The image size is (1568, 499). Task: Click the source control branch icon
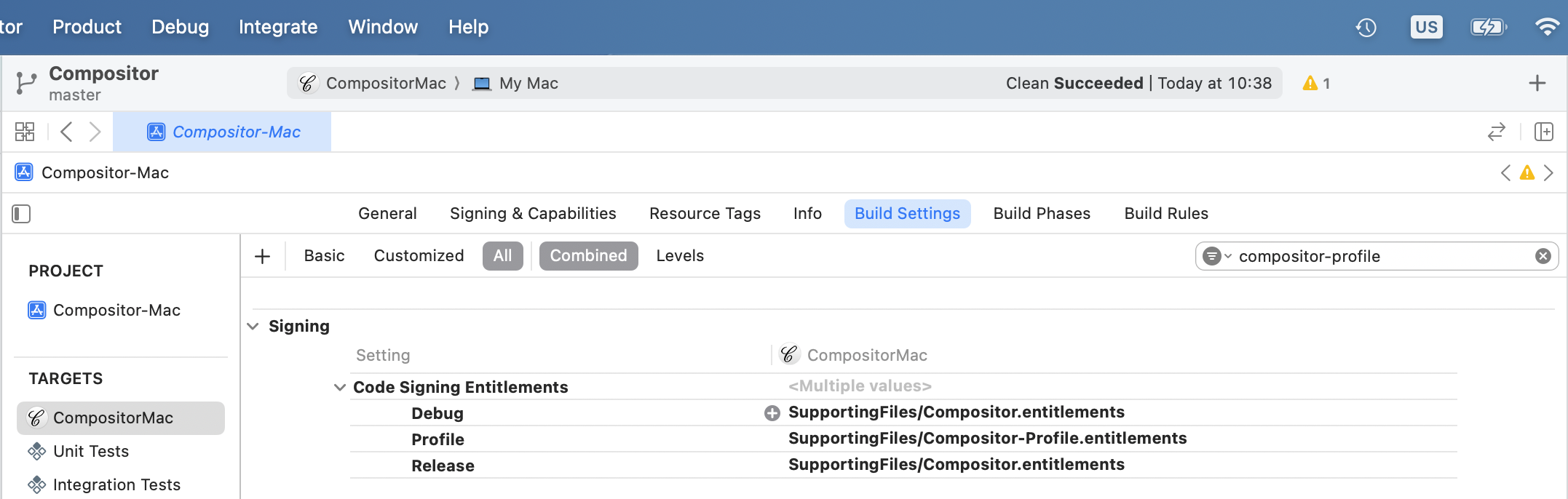(x=25, y=83)
